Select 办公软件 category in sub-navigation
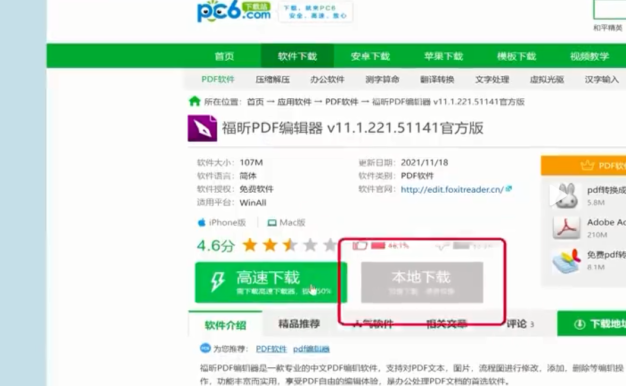 tap(327, 79)
